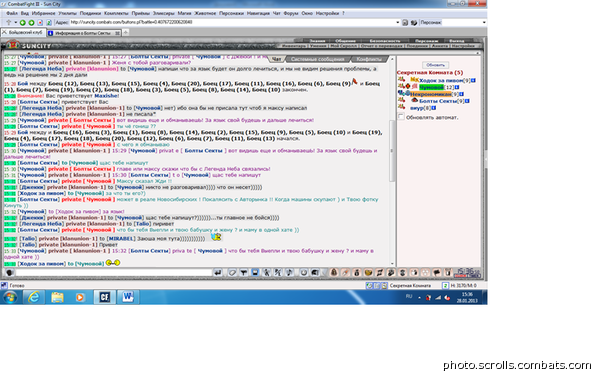Viewport: 600px width, 375px height.
Task: Open Windows Explorer folder icon in the taskbar
Action: 57,297
